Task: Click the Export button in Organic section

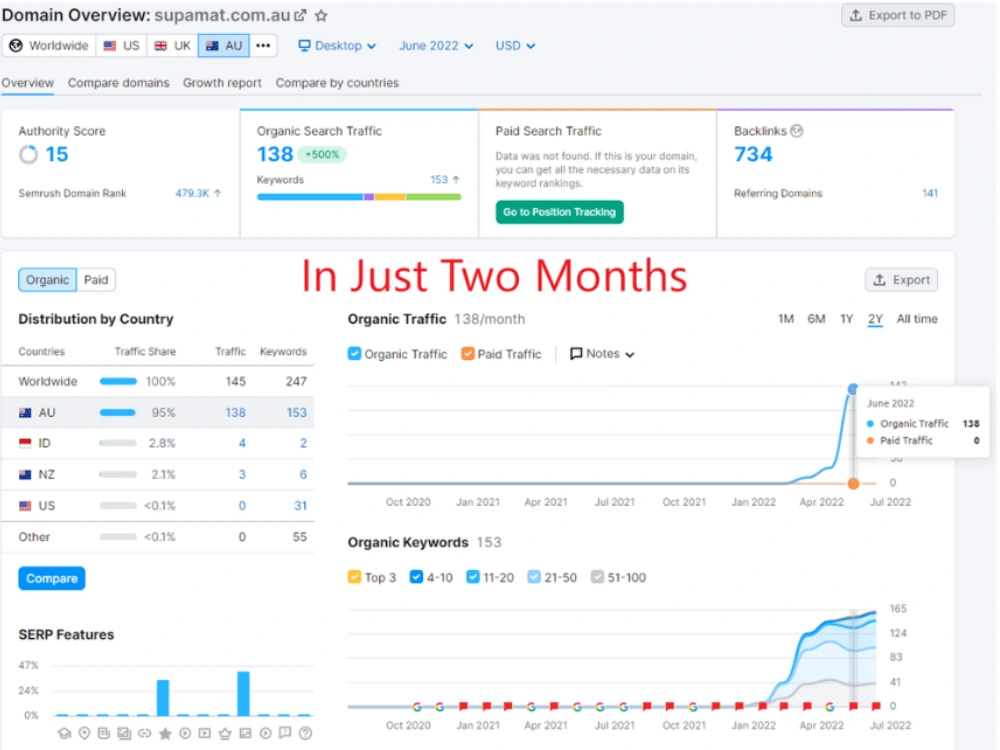Action: [x=902, y=280]
